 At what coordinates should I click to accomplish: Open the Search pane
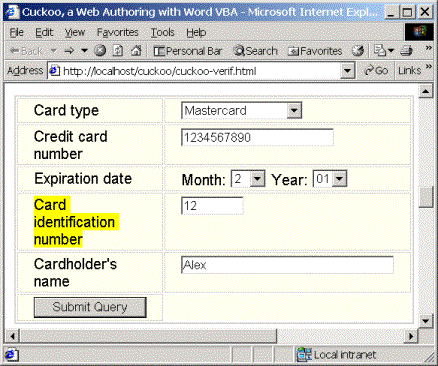point(255,51)
